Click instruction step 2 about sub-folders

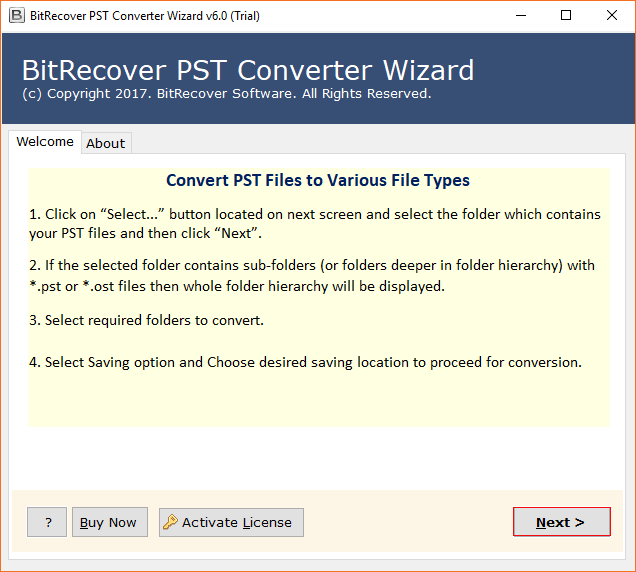click(312, 275)
